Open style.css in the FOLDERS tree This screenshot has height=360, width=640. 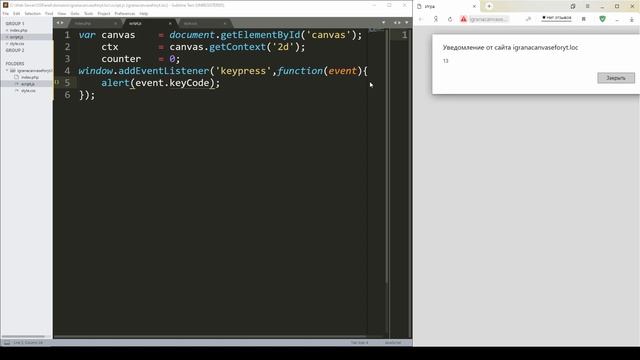point(28,91)
